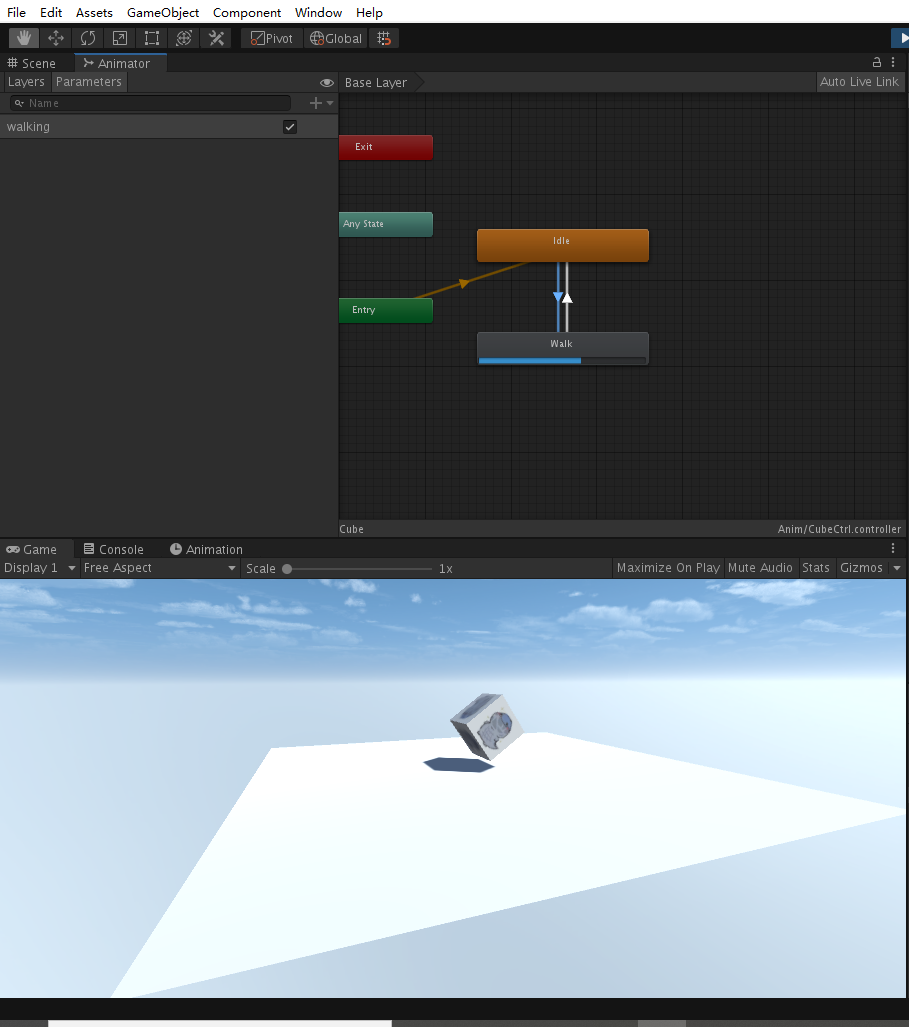This screenshot has height=1027, width=909.
Task: Select the Rotate tool
Action: click(88, 39)
